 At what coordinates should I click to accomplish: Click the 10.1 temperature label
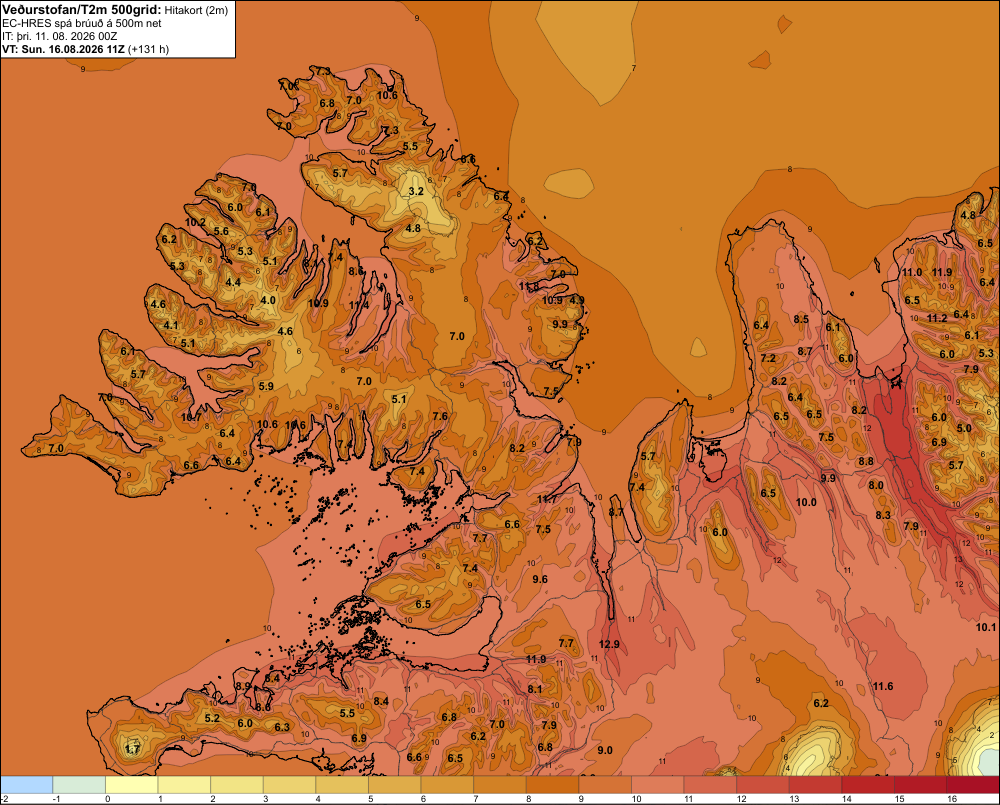click(985, 627)
